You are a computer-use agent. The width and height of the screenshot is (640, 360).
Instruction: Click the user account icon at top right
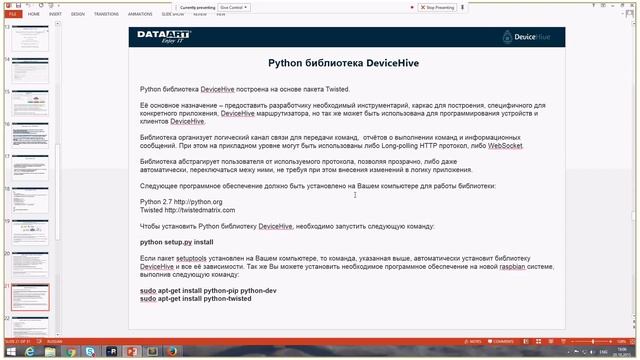coord(629,14)
